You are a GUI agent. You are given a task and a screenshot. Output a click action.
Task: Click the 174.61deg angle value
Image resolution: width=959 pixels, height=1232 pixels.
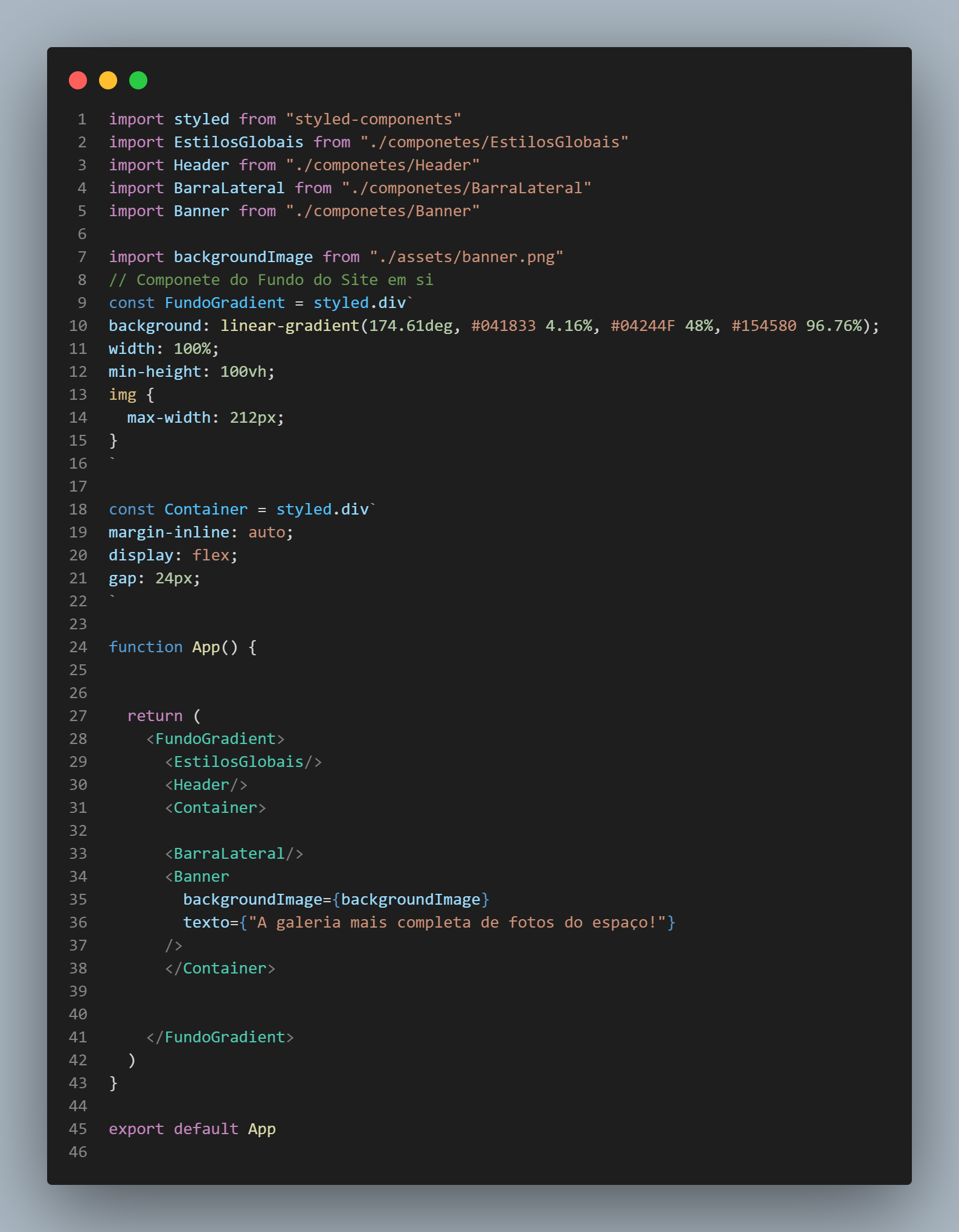411,326
